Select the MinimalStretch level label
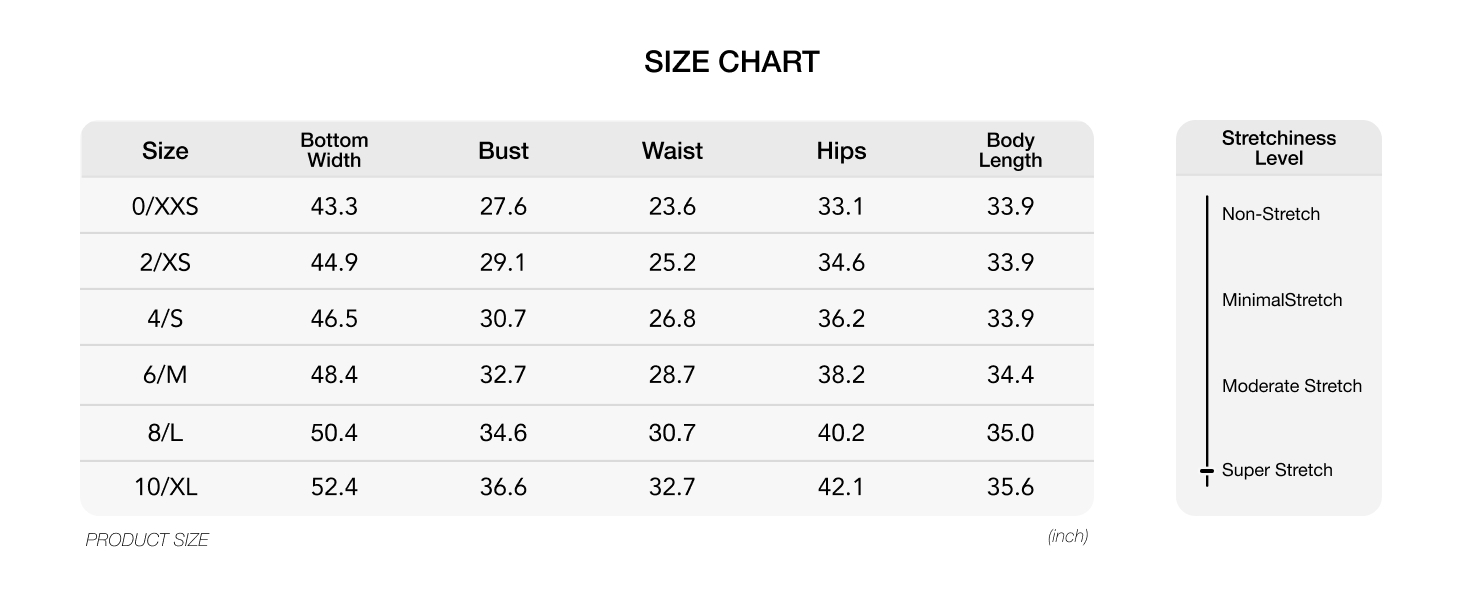The image size is (1464, 600). coord(1282,300)
